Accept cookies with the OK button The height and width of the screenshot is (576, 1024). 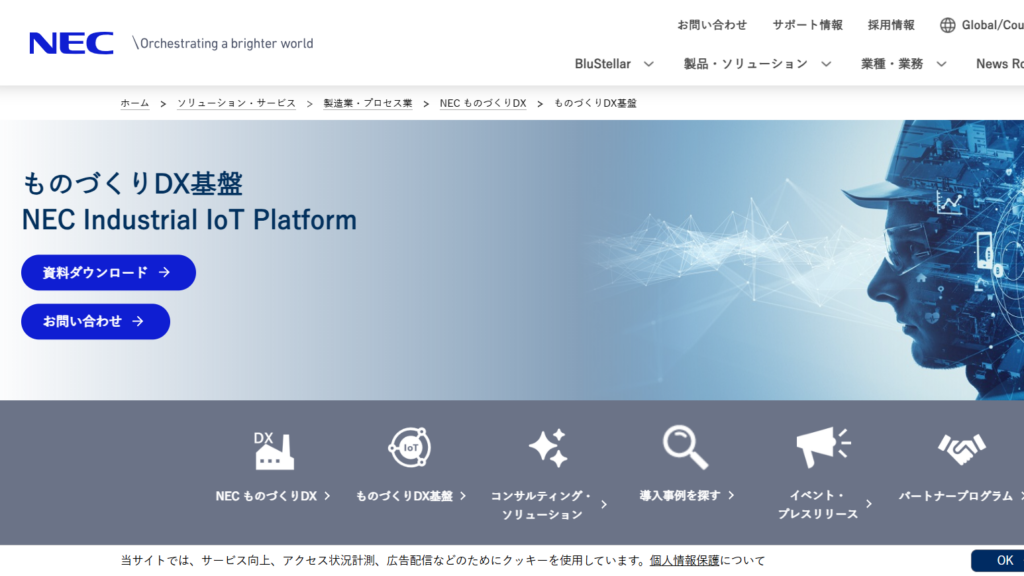pos(1004,560)
